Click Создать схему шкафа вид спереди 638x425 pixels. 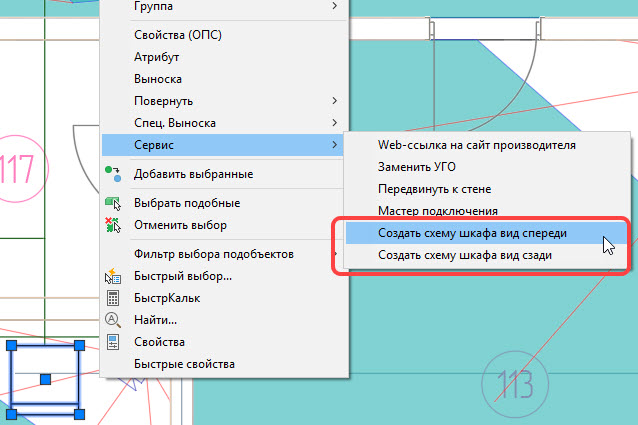tap(486, 233)
